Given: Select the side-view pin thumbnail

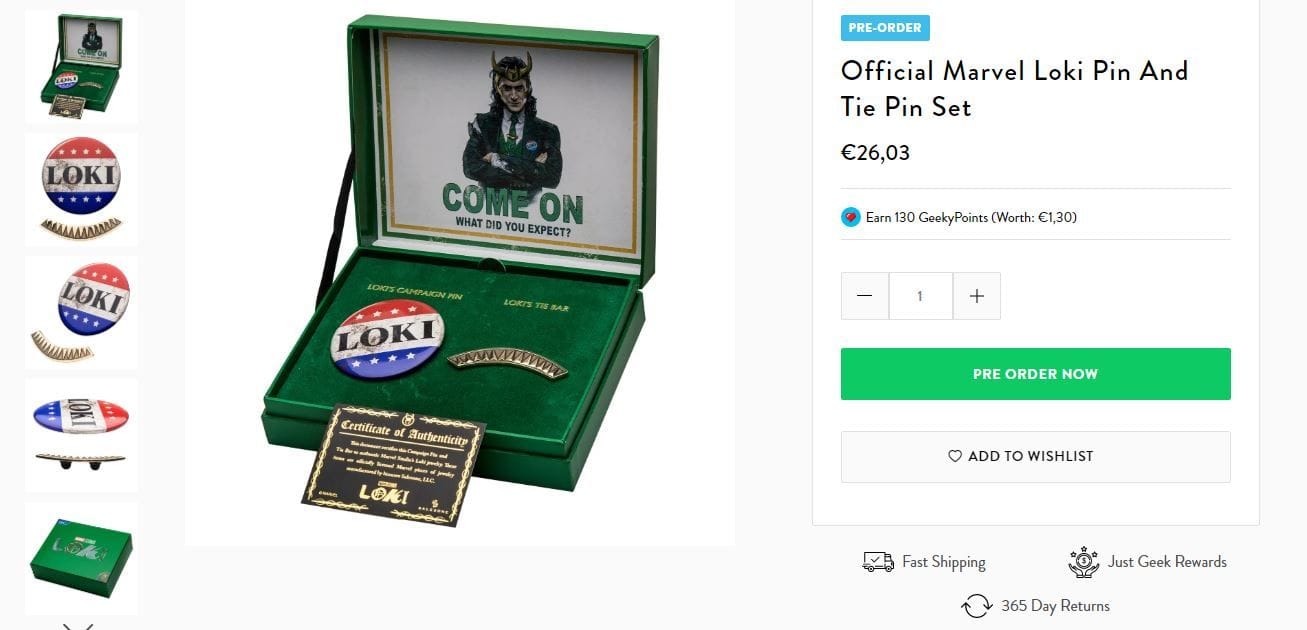Looking at the screenshot, I should [x=81, y=435].
